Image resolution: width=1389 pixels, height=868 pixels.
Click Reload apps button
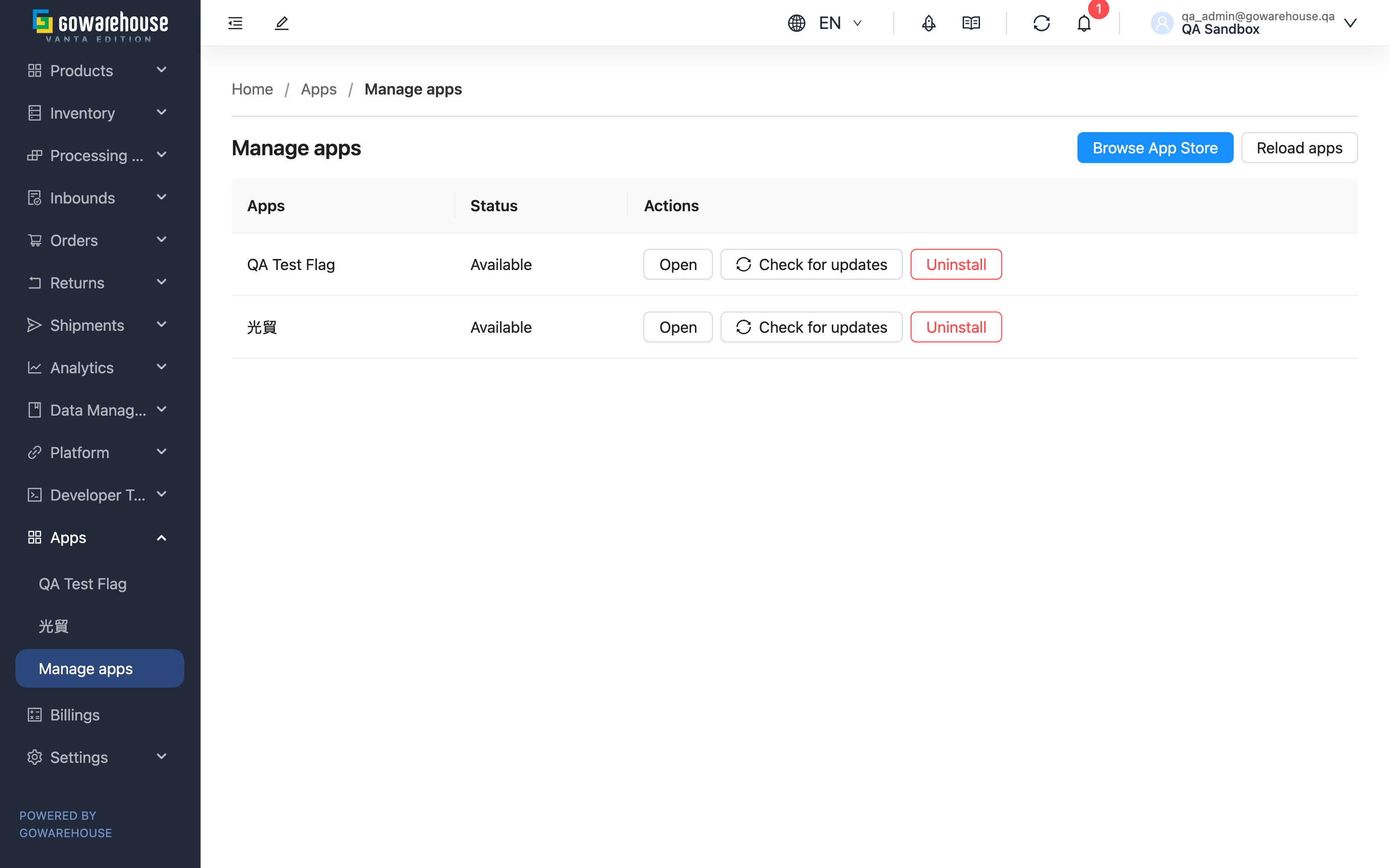coord(1299,148)
